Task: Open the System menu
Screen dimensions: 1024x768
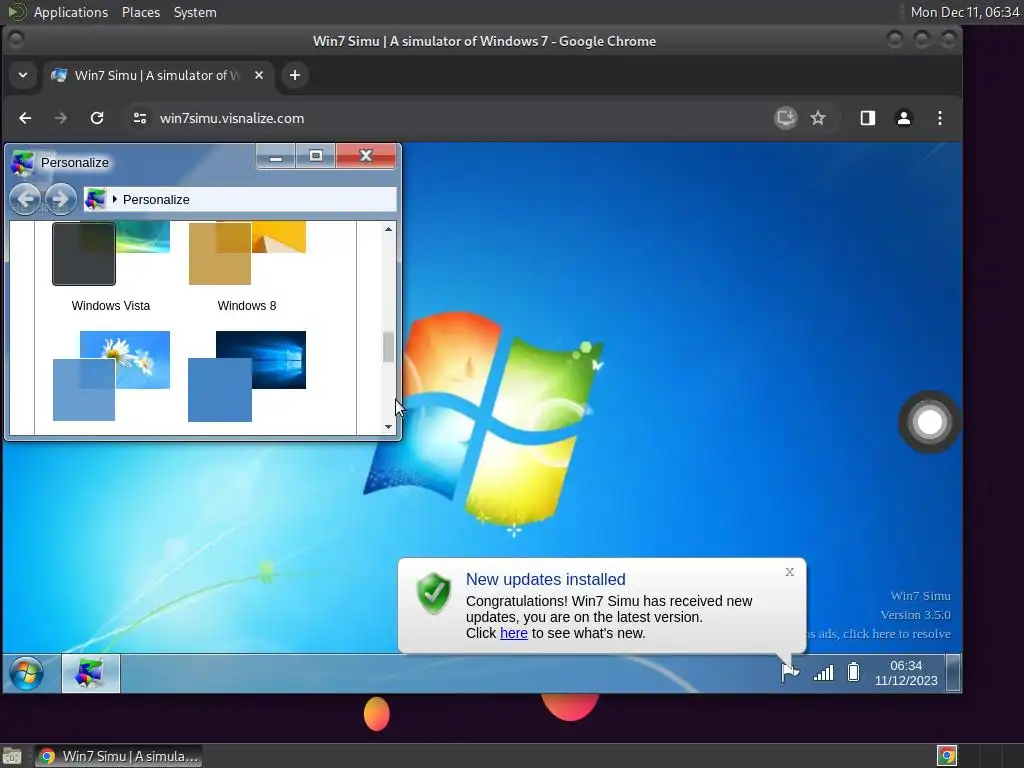Action: tap(195, 12)
